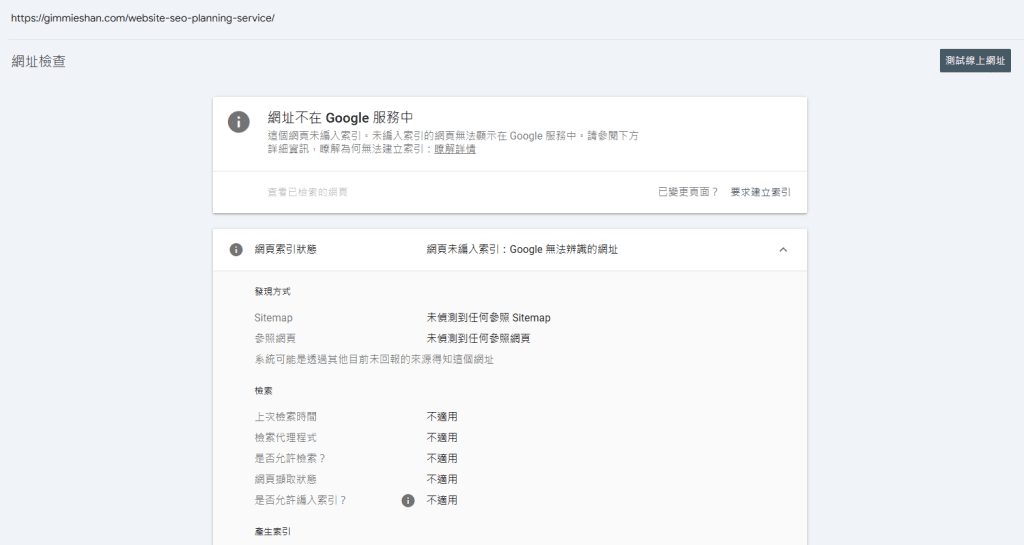Click the 網頁未編入索引：Google 無法辨識的網址 status
Image resolution: width=1024 pixels, height=545 pixels.
point(522,249)
